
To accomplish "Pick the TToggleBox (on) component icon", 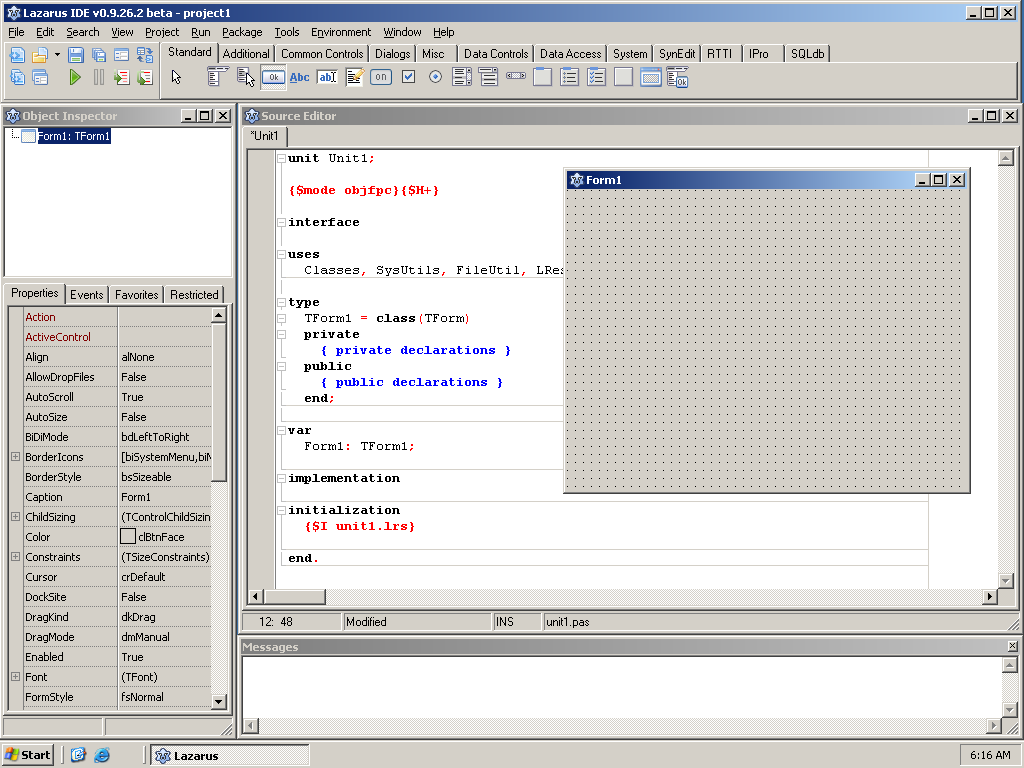I will coord(381,77).
